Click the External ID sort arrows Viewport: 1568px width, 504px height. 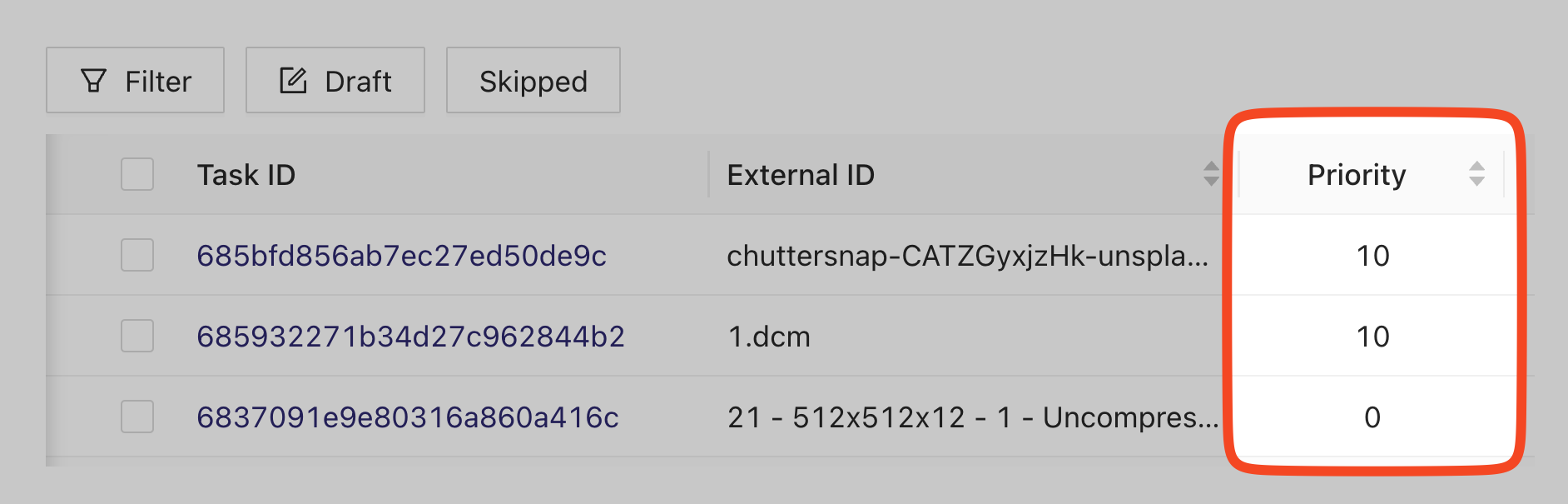click(1211, 174)
